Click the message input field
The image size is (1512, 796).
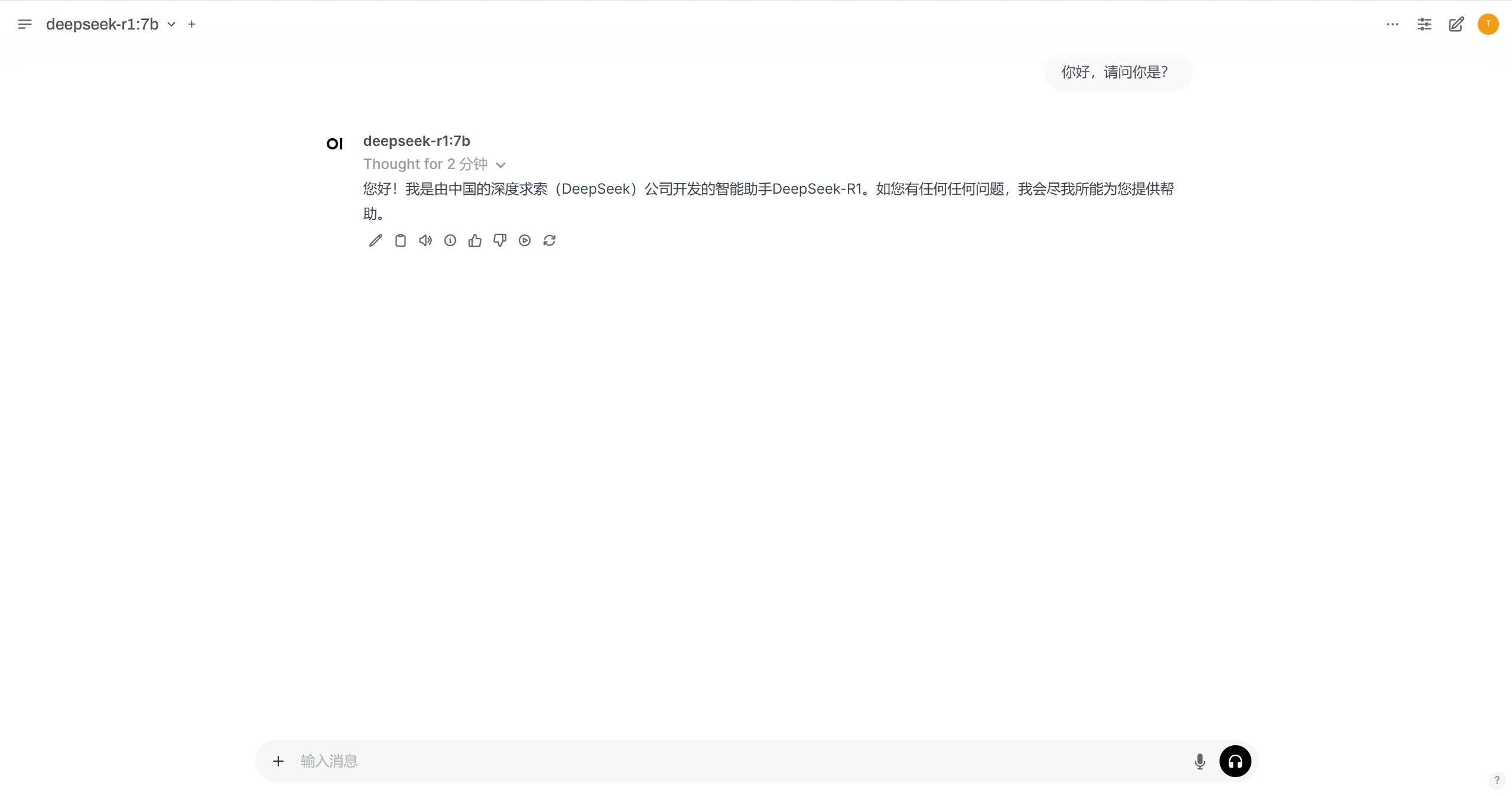click(x=739, y=761)
